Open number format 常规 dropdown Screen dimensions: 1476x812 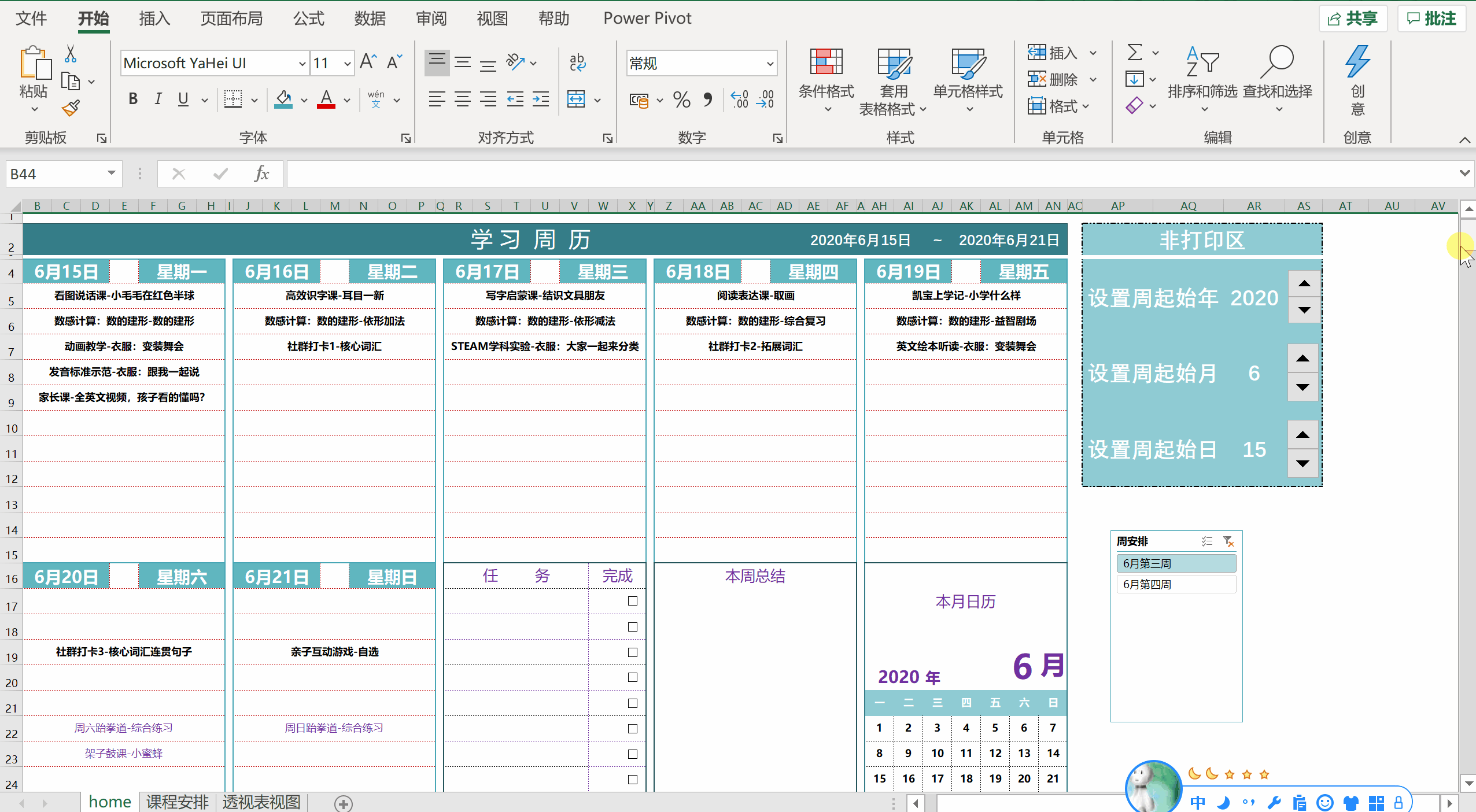click(770, 64)
